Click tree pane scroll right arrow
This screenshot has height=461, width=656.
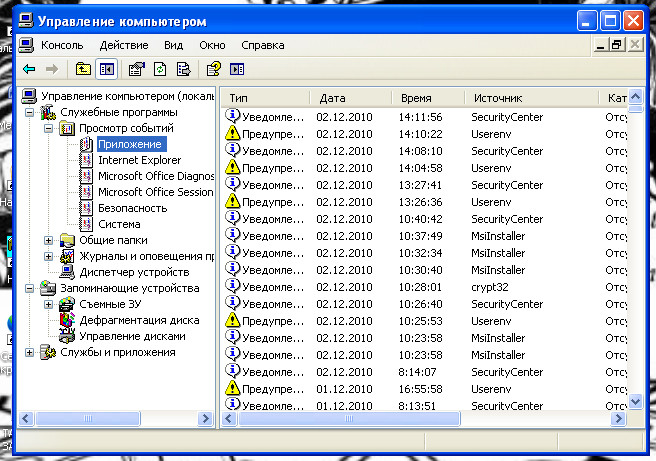click(205, 418)
